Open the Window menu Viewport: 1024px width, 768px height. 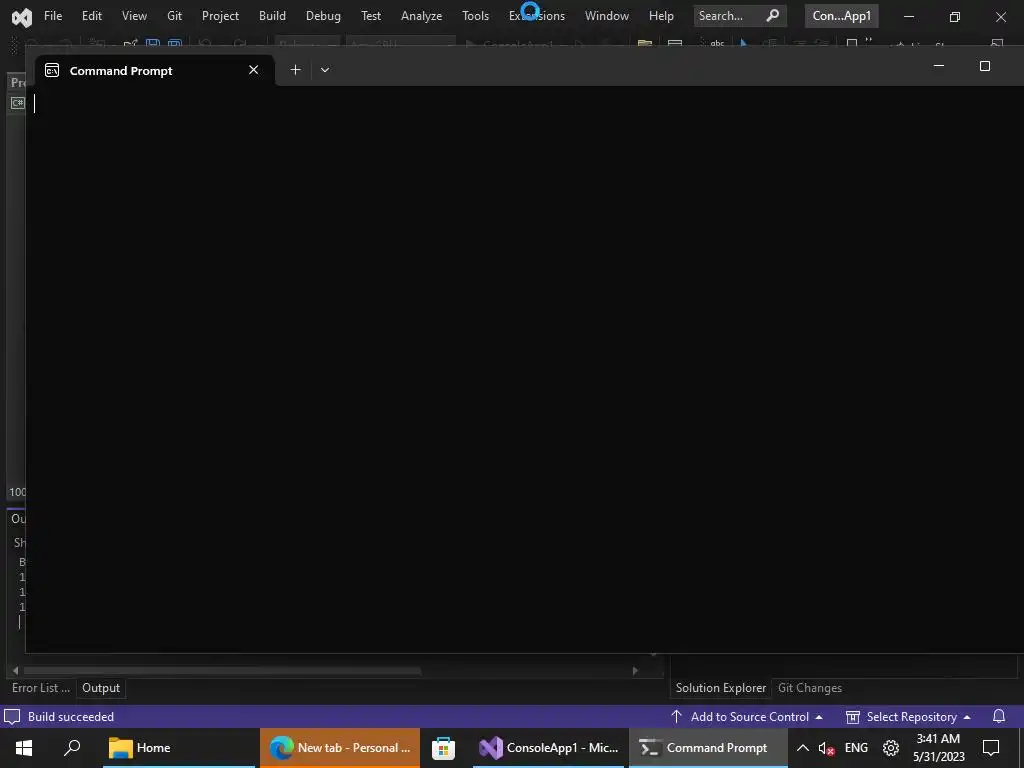point(607,16)
